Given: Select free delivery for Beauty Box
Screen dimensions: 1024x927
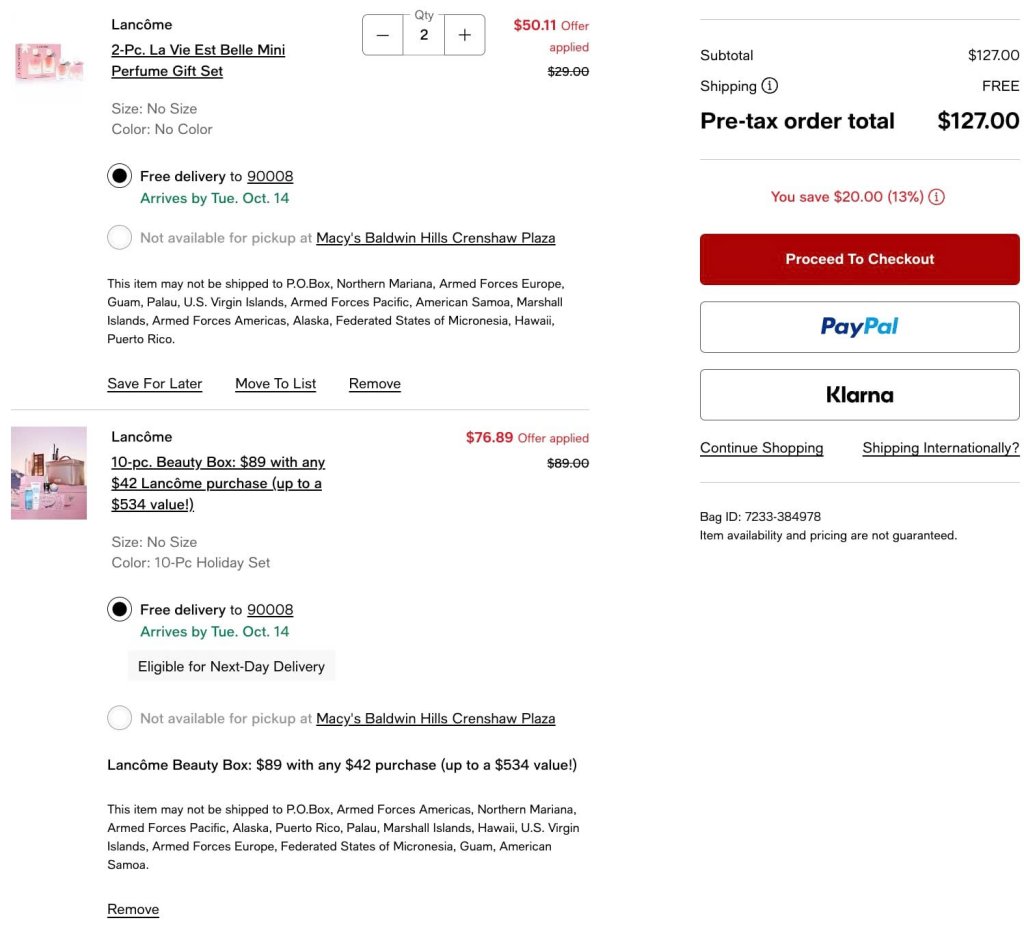Looking at the screenshot, I should [120, 609].
